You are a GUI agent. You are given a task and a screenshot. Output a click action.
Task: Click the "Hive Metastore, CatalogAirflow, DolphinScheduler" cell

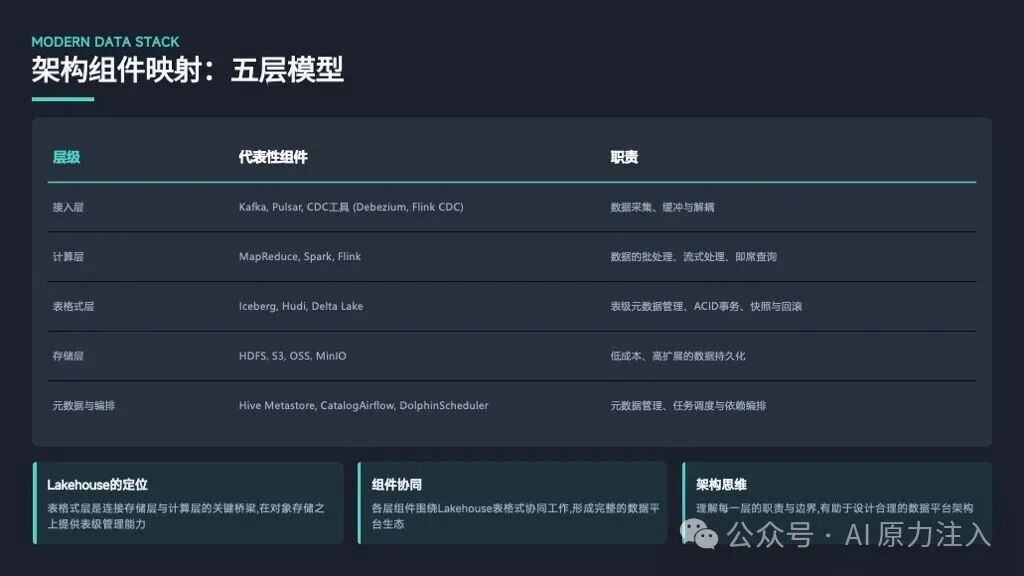tap(364, 406)
